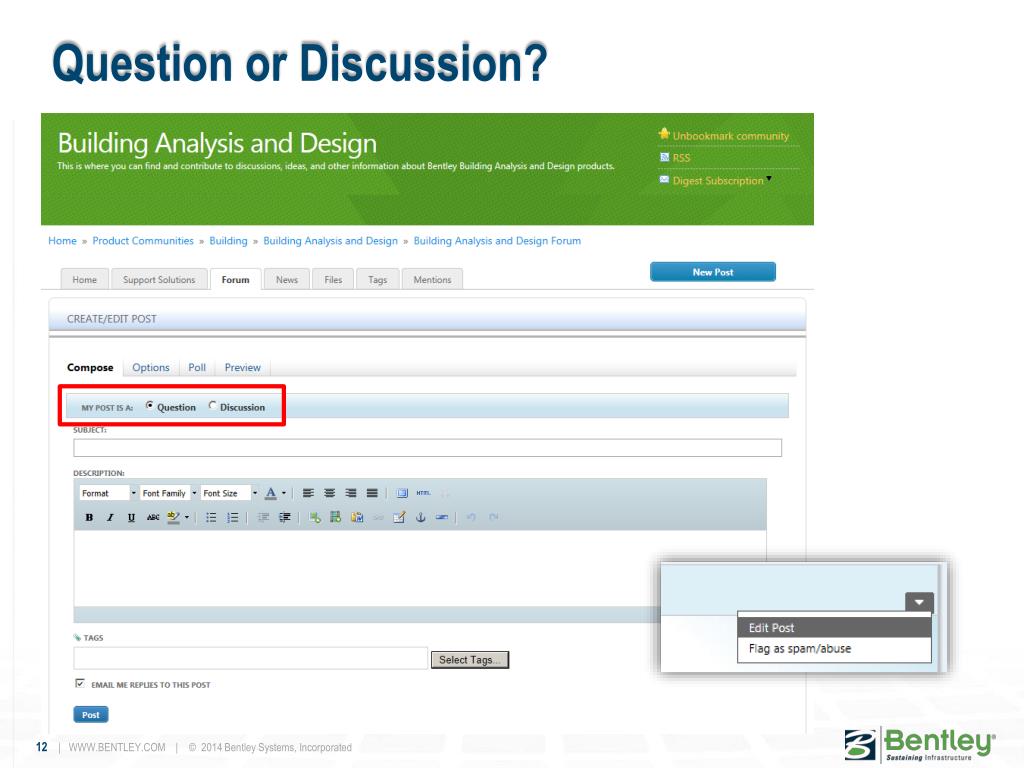Click the Subject input field
Viewport: 1024px width, 768px height.
[x=427, y=447]
